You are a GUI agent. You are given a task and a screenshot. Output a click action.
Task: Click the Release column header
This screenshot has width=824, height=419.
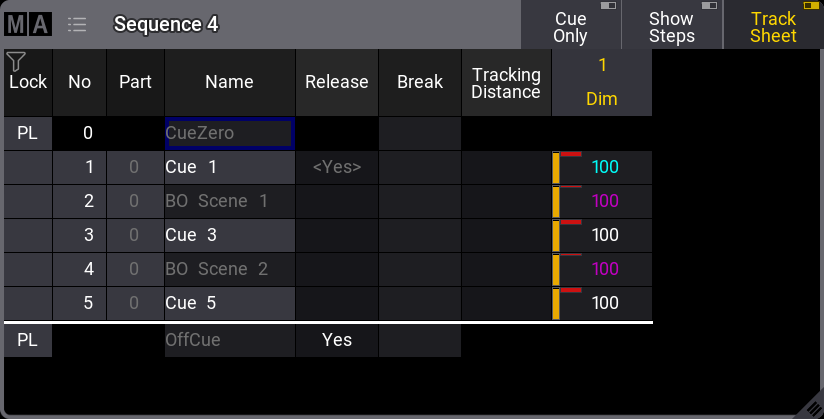(336, 82)
